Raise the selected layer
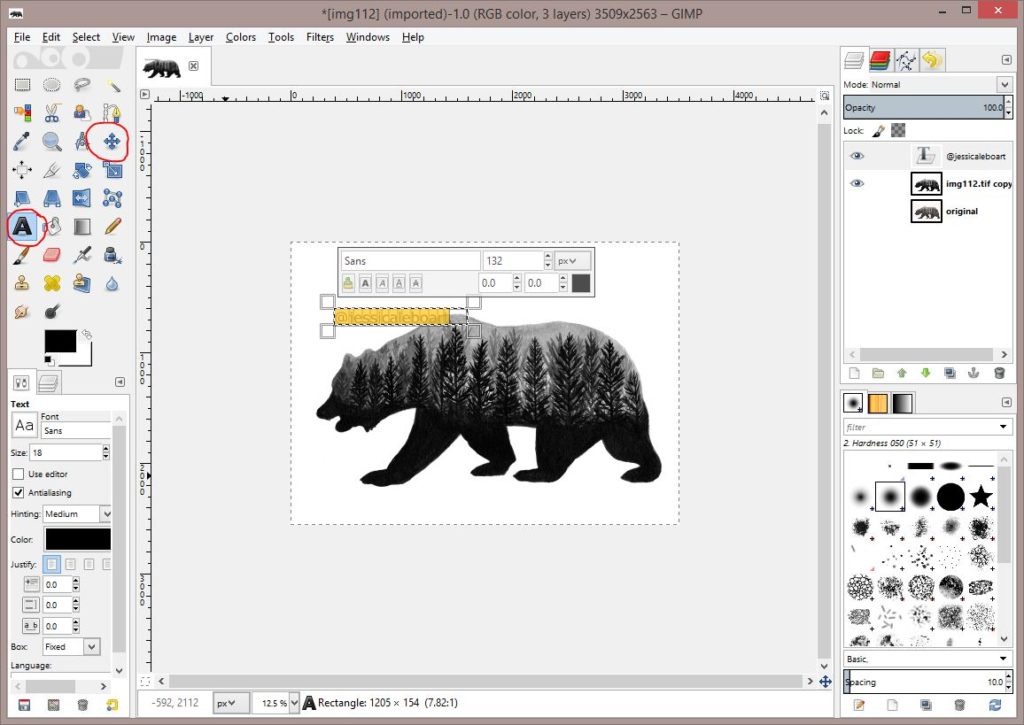The image size is (1024, 725). [902, 373]
